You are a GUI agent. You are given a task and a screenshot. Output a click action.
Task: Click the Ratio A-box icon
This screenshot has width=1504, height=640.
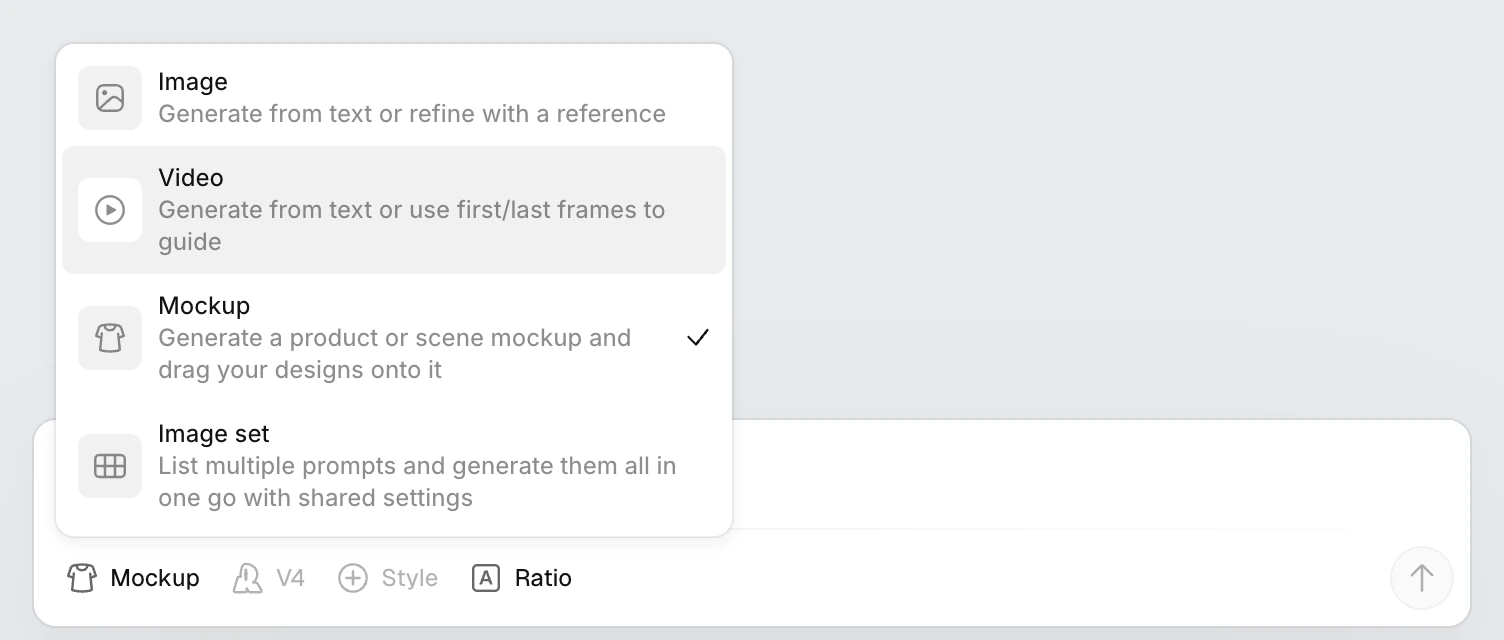(x=486, y=578)
